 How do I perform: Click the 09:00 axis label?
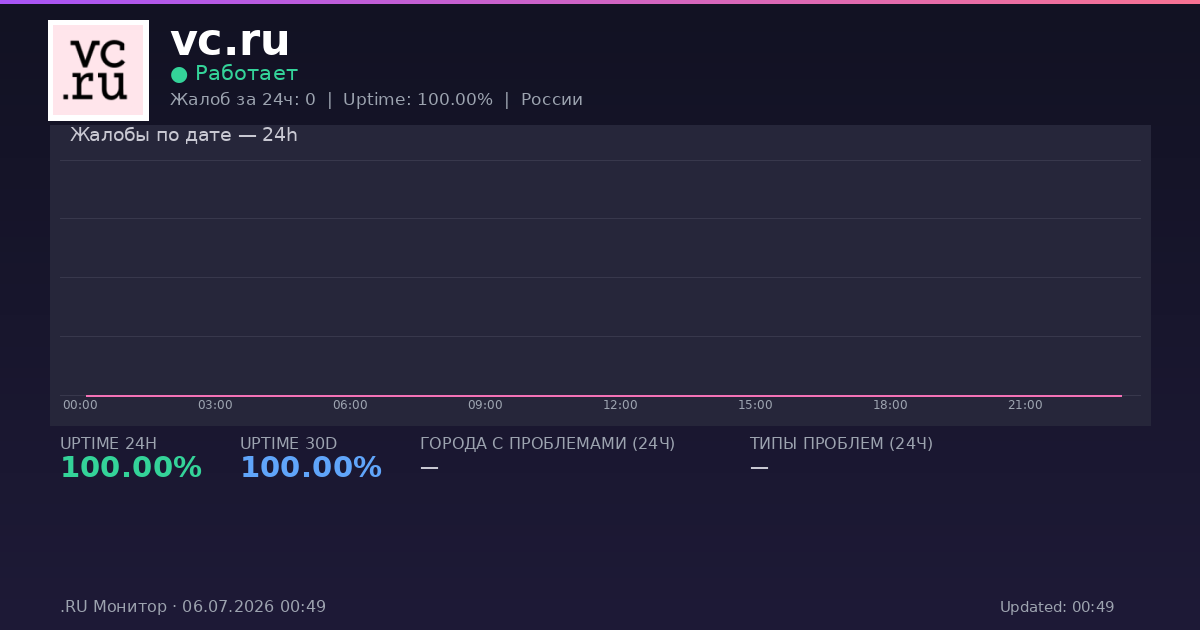tap(485, 405)
